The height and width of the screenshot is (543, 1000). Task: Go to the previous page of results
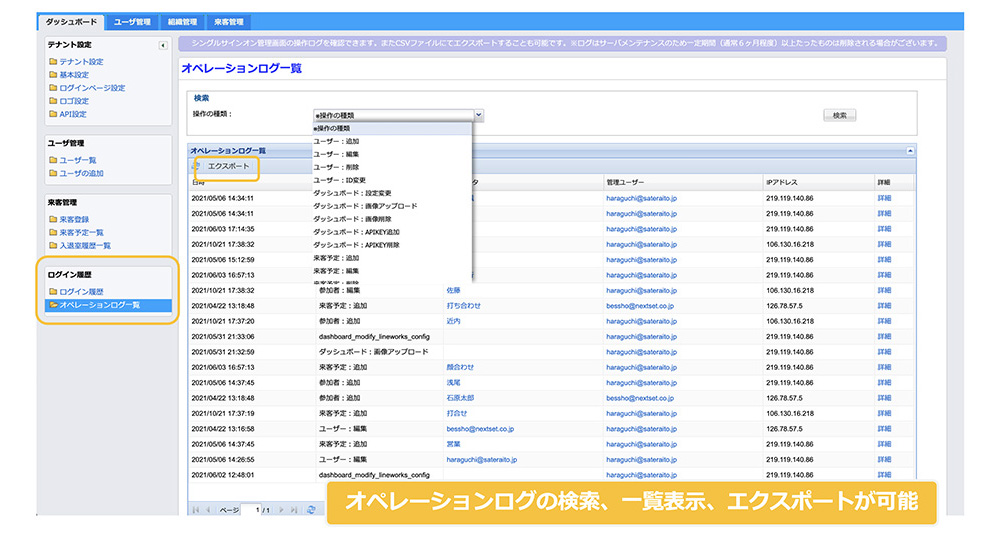208,510
